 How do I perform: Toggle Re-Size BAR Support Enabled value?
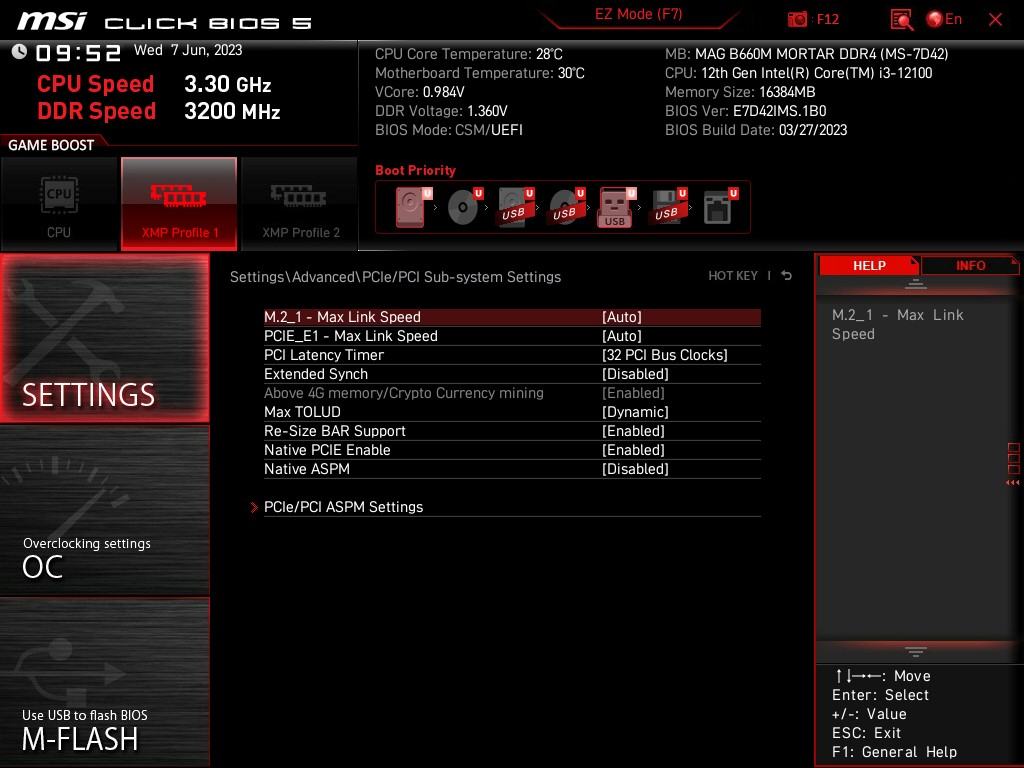[x=633, y=431]
